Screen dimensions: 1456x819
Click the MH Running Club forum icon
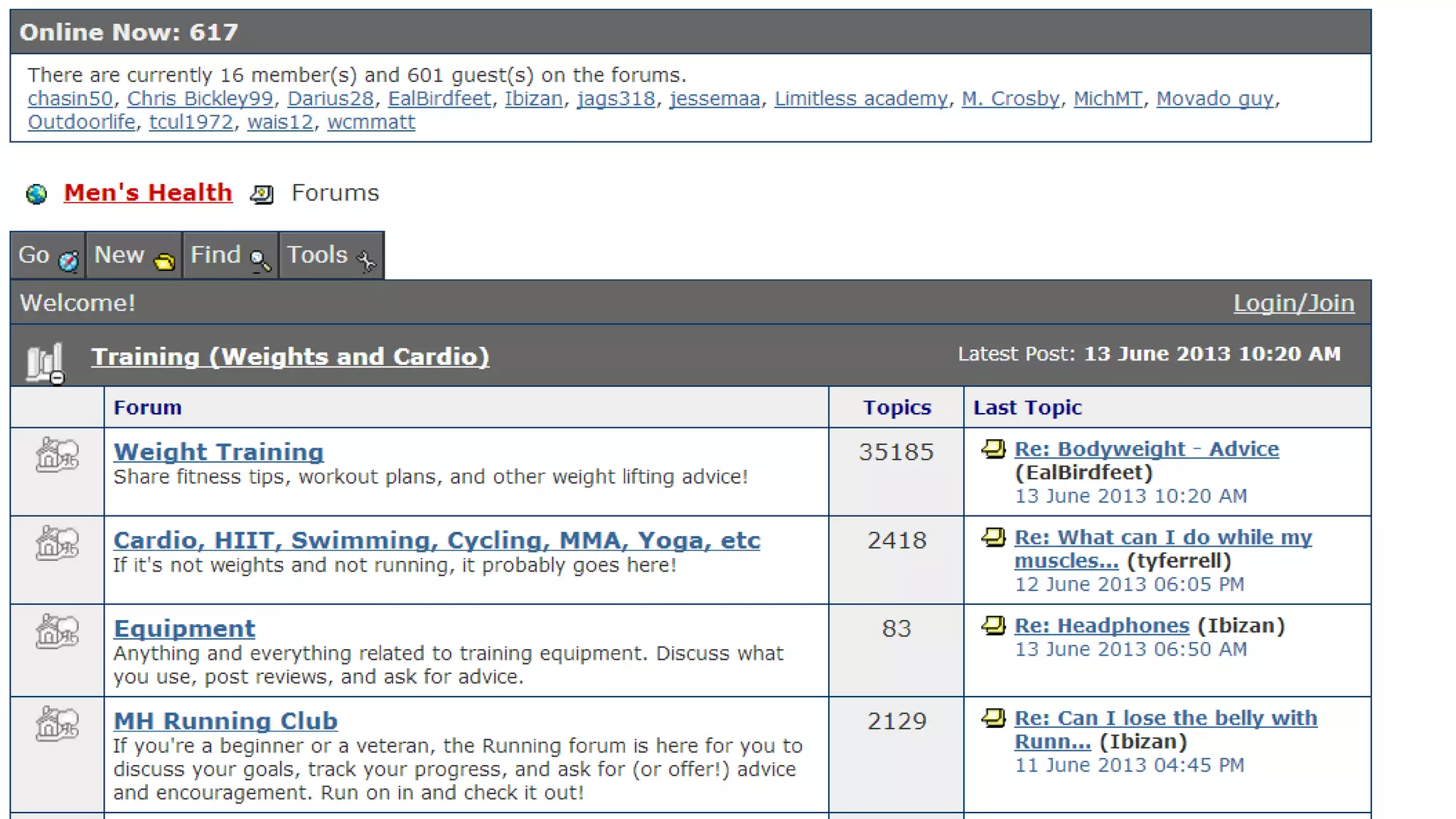tap(58, 724)
